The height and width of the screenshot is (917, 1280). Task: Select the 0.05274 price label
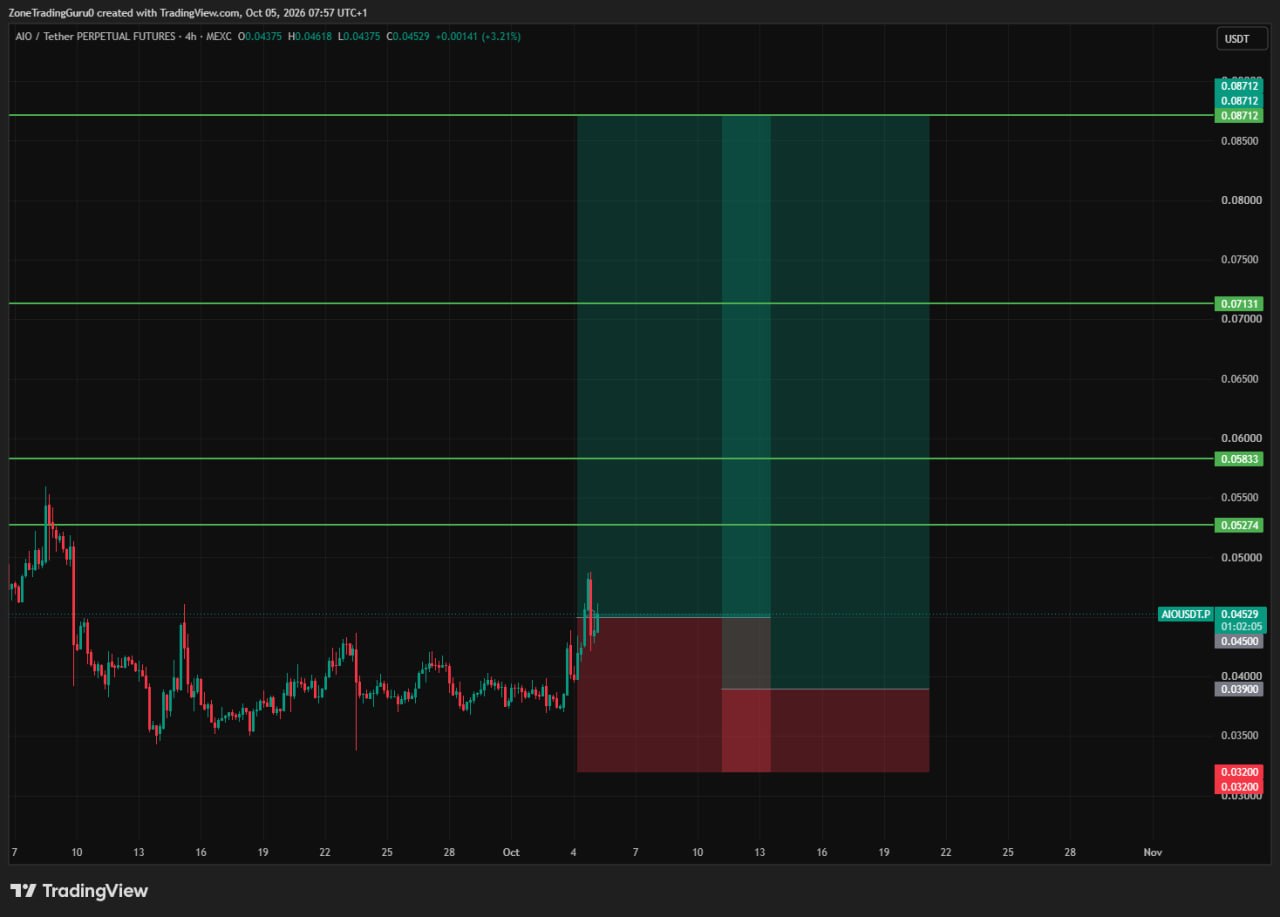point(1239,525)
